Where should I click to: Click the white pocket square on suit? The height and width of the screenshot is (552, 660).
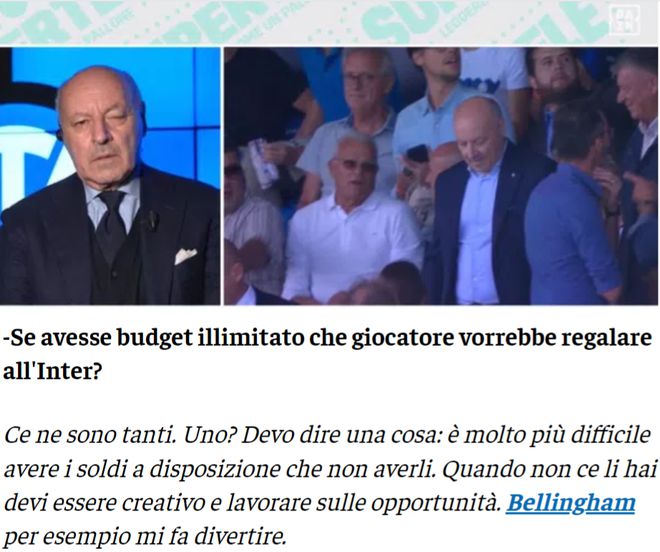point(186,256)
